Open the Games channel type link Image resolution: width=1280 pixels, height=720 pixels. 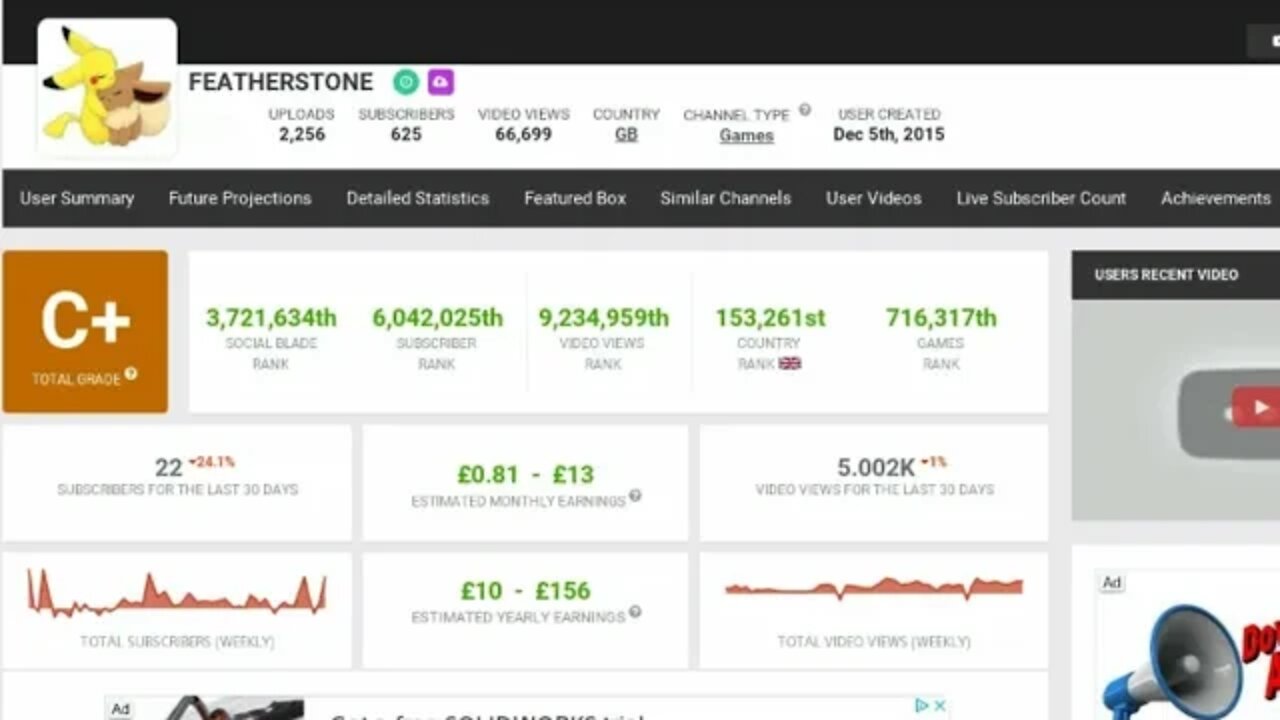tap(746, 135)
